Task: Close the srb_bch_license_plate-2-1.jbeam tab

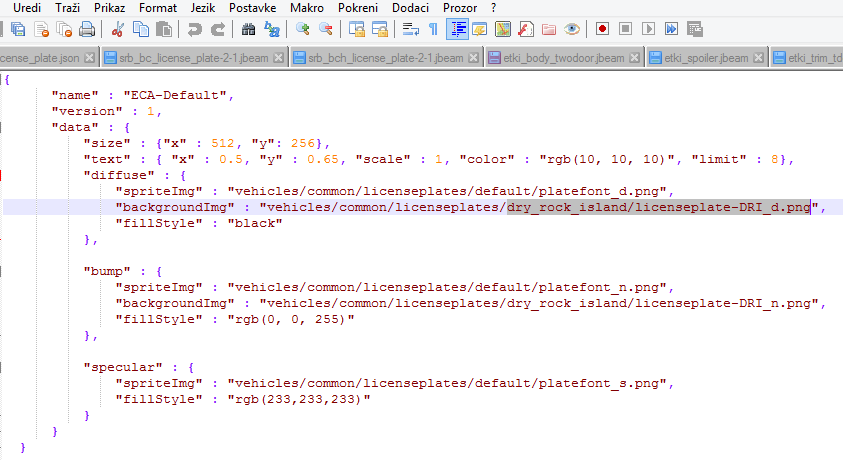Action: [474, 58]
